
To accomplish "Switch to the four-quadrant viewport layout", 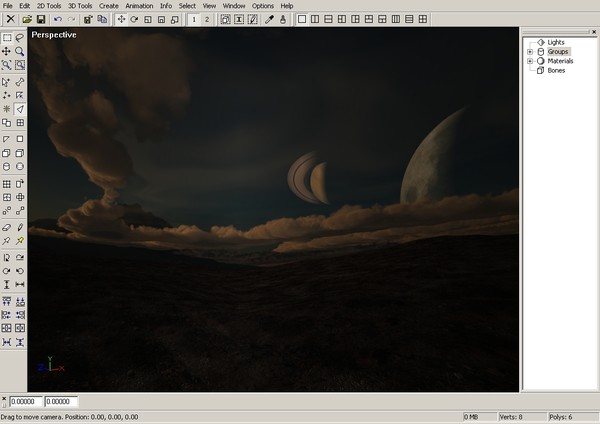I will [423, 19].
